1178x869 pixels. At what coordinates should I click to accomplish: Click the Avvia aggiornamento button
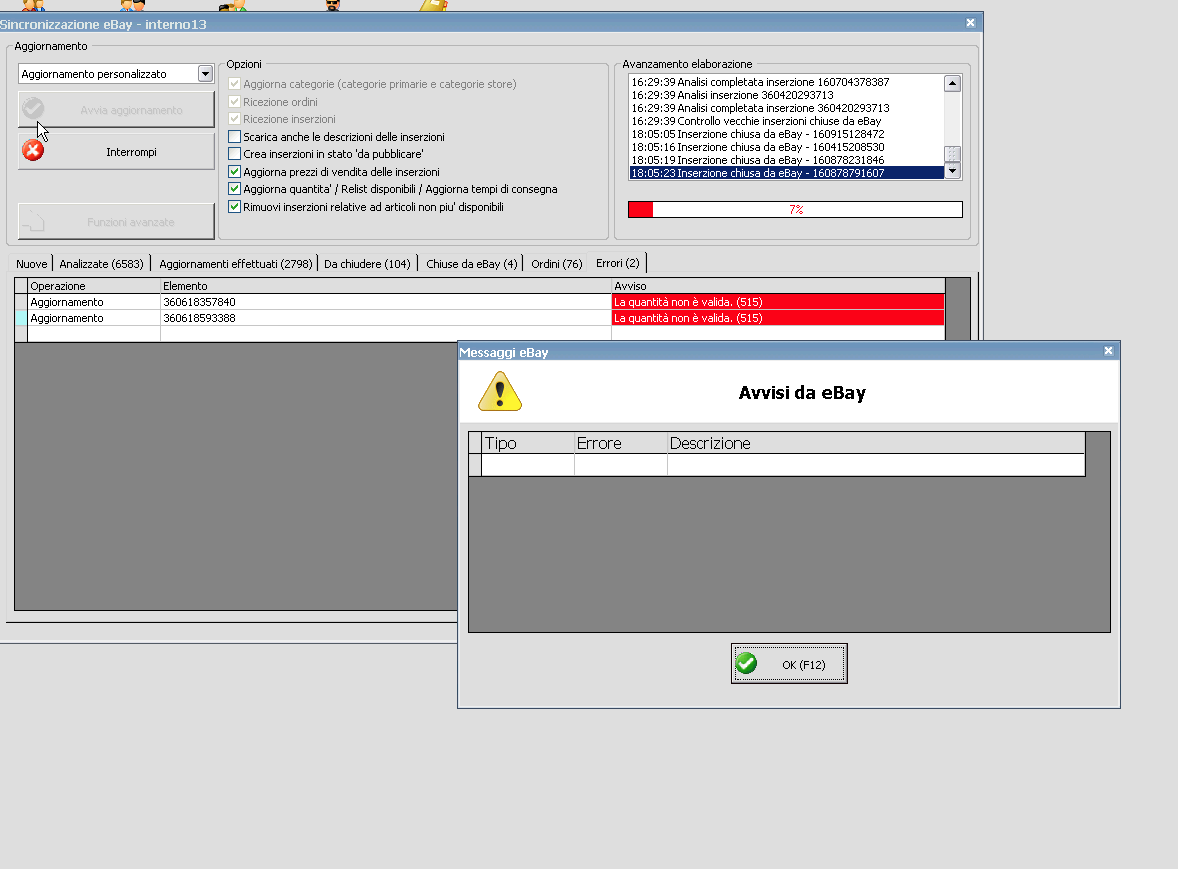coord(116,110)
